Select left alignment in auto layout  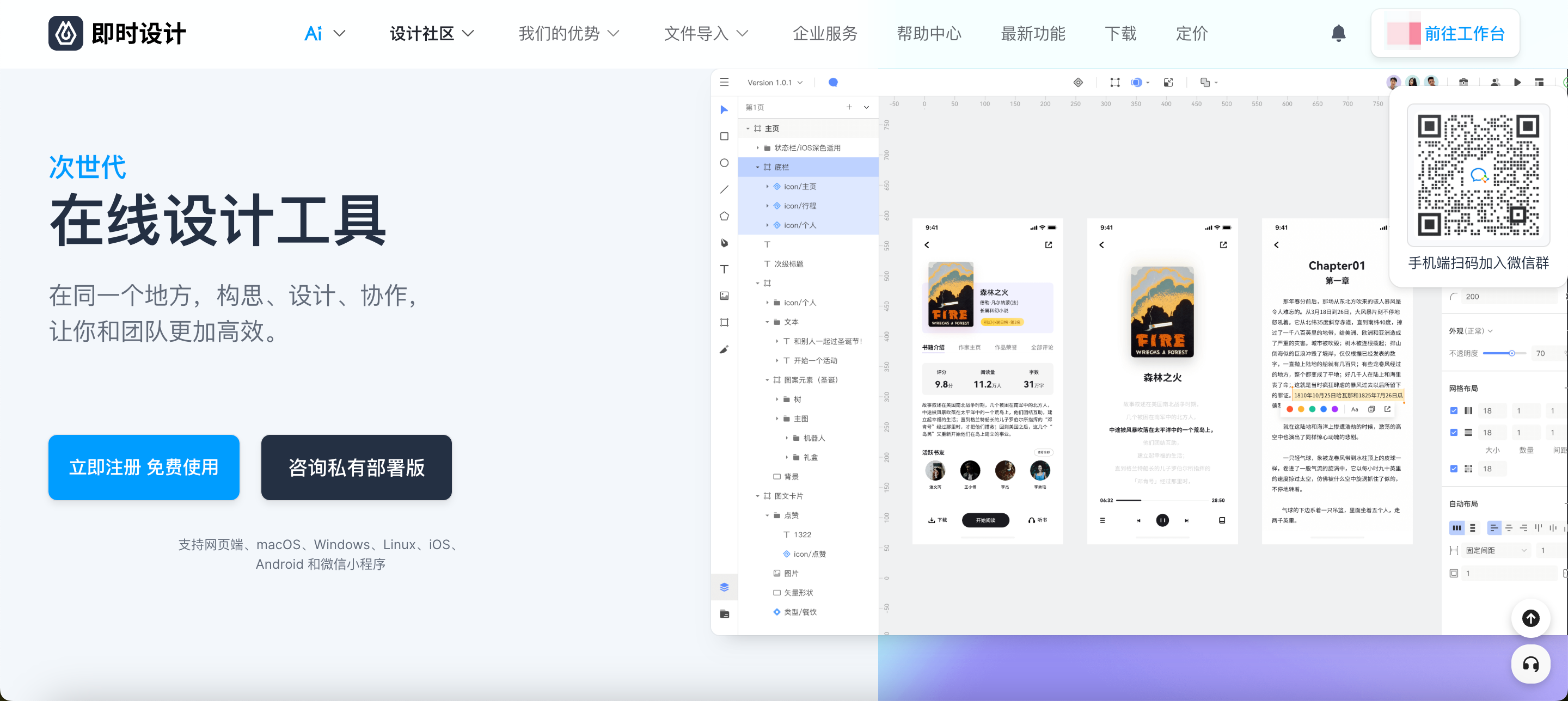point(1494,527)
